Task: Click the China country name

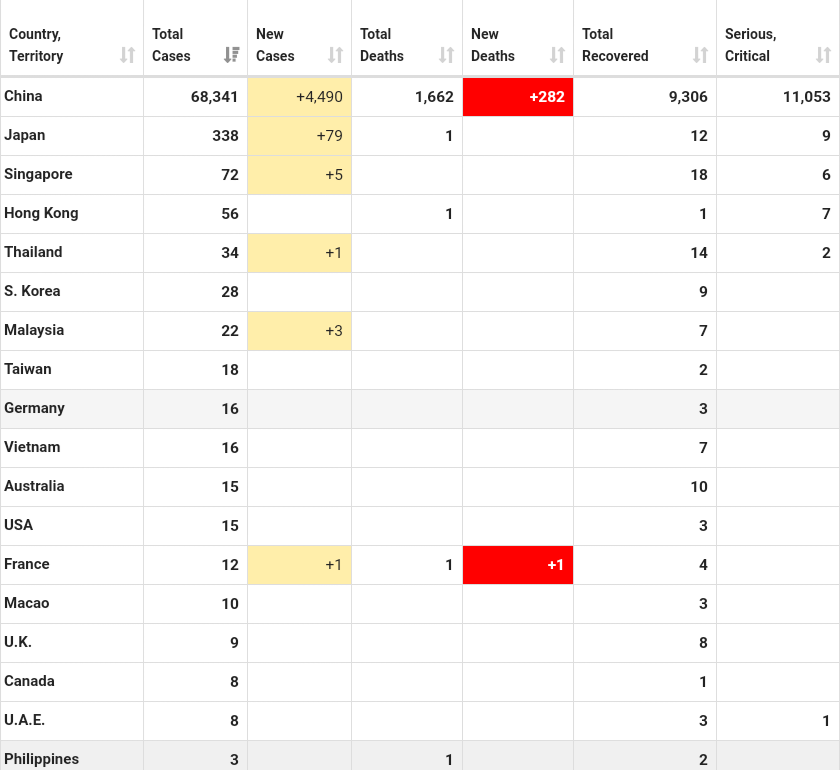Action: pyautogui.click(x=23, y=96)
